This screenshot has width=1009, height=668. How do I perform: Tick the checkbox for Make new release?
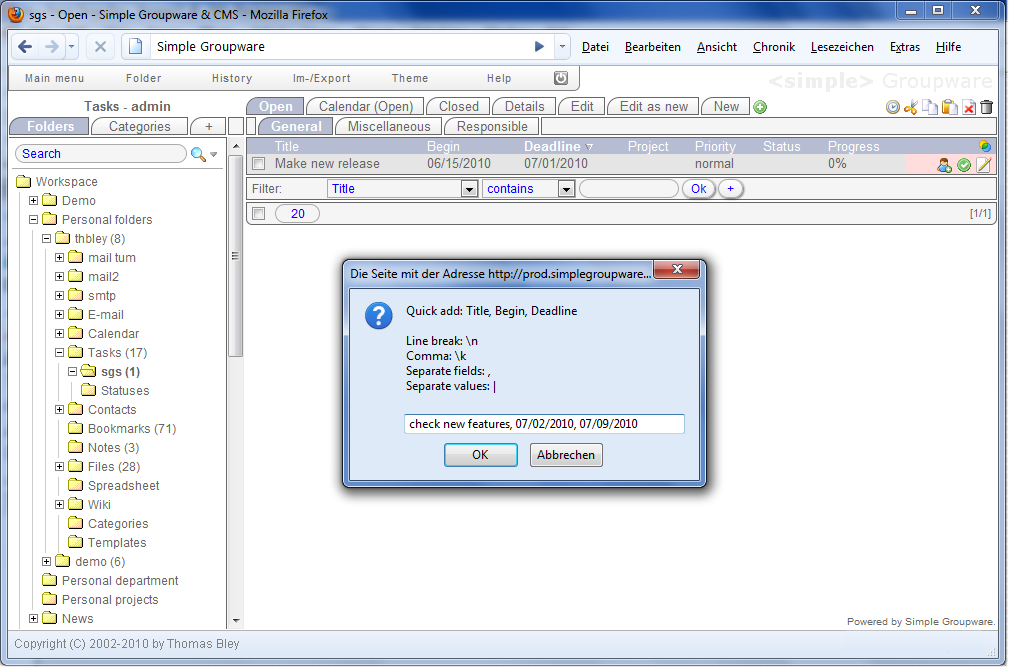259,164
